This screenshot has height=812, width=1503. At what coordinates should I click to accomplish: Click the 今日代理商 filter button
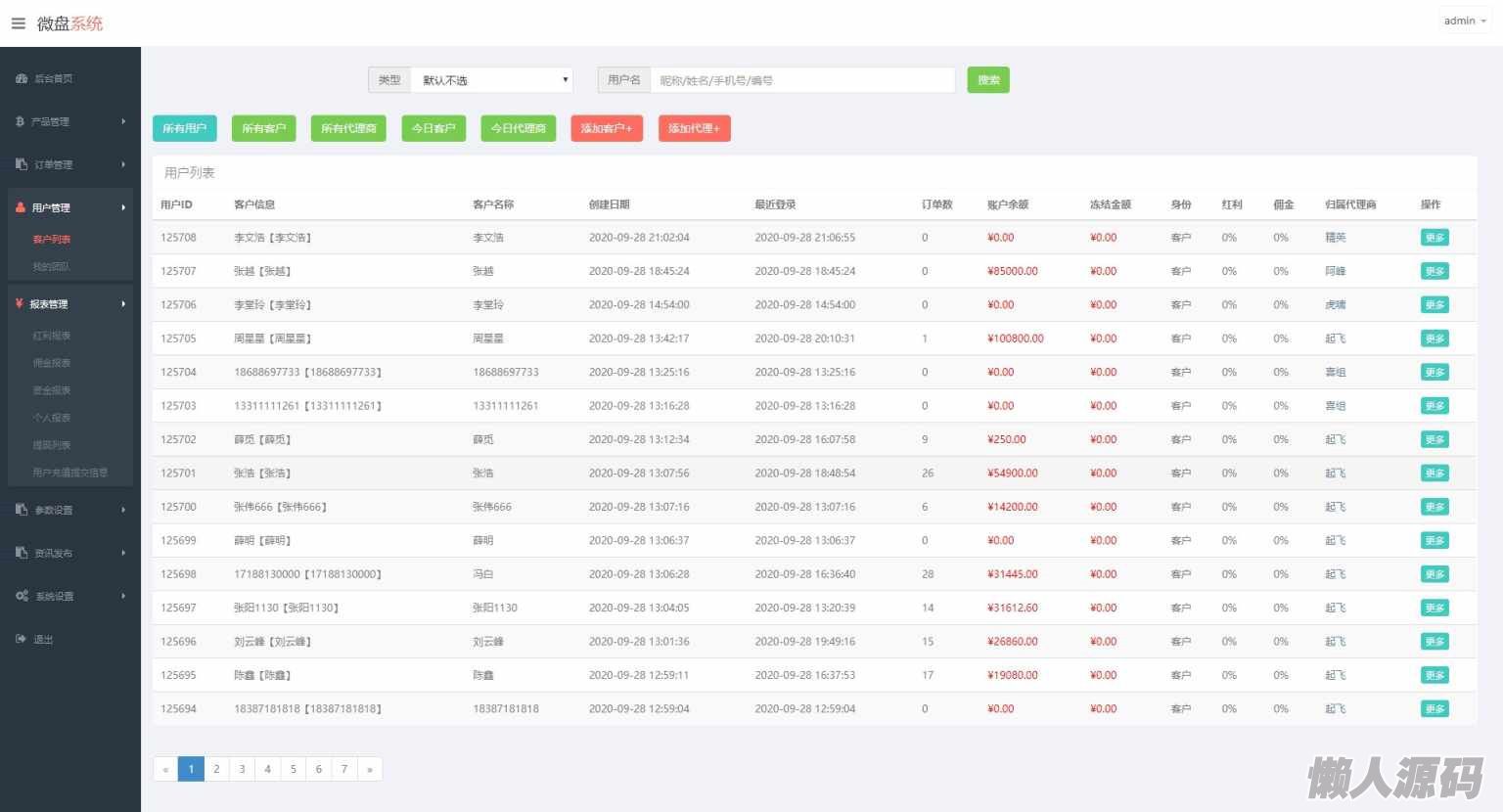[x=519, y=128]
